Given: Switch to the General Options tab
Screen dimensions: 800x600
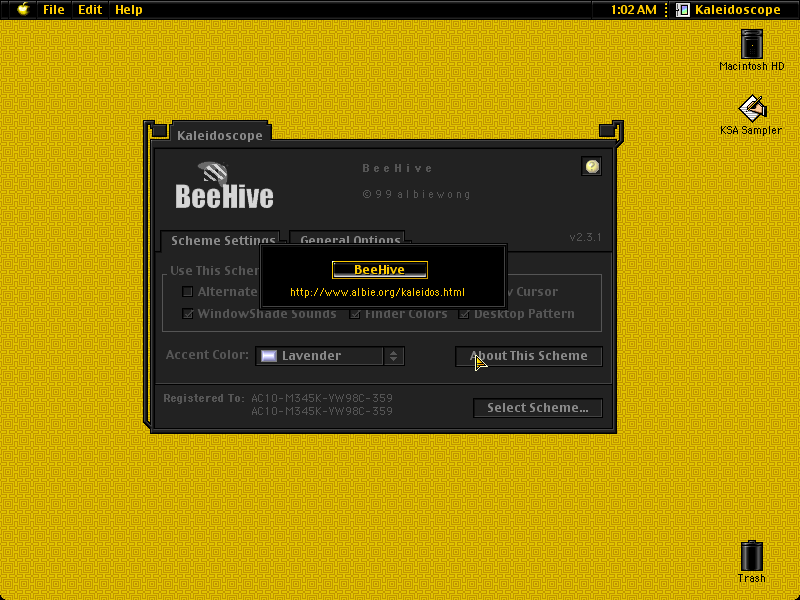Looking at the screenshot, I should (350, 239).
